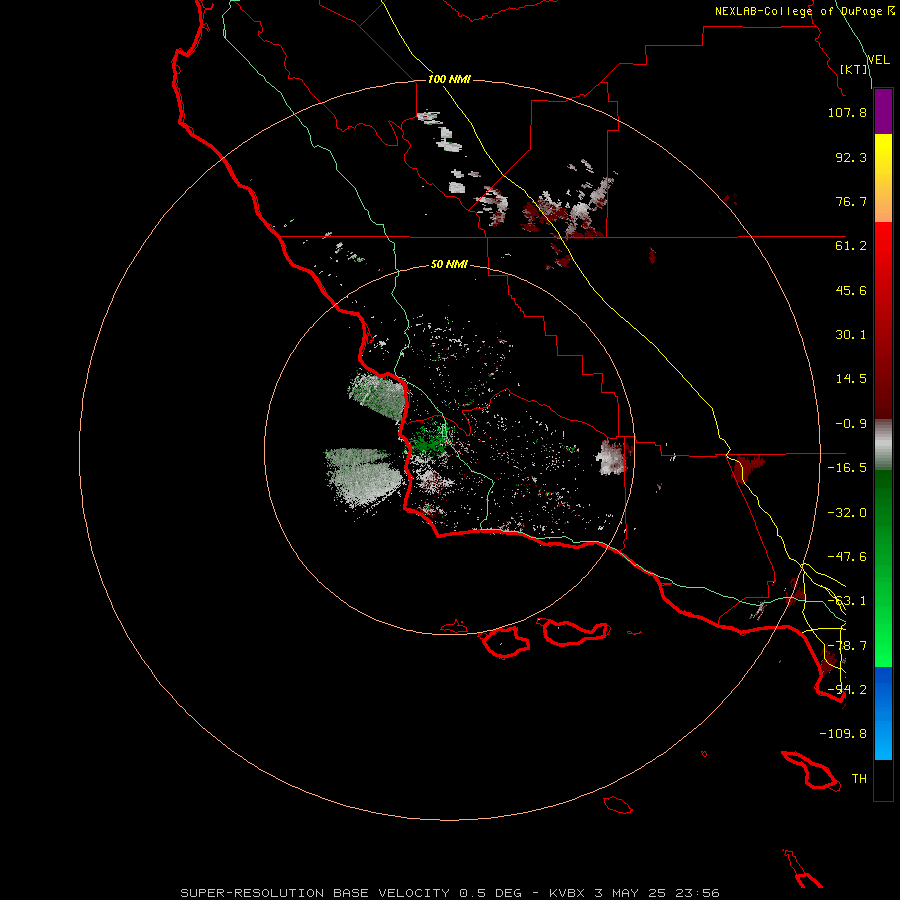Image resolution: width=900 pixels, height=900 pixels.
Task: Click the 14.5 scale value
Action: coord(851,379)
